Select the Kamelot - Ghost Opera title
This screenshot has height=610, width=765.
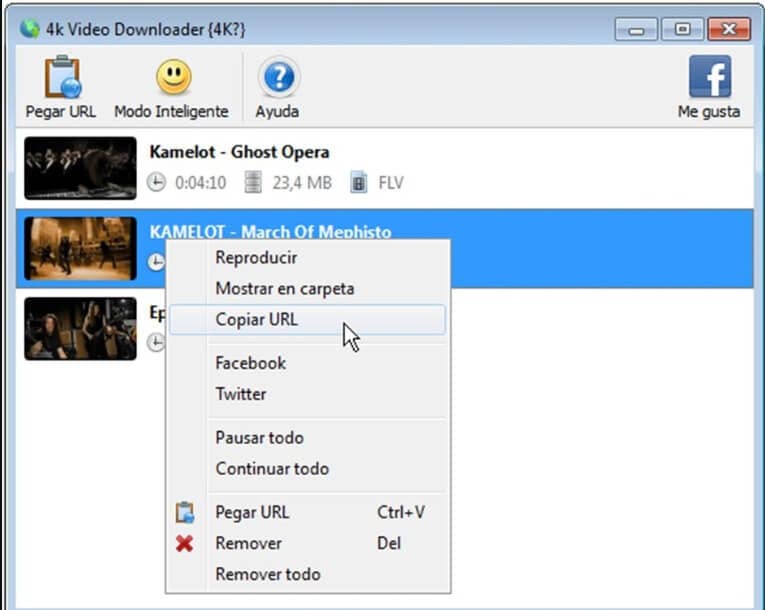point(239,152)
